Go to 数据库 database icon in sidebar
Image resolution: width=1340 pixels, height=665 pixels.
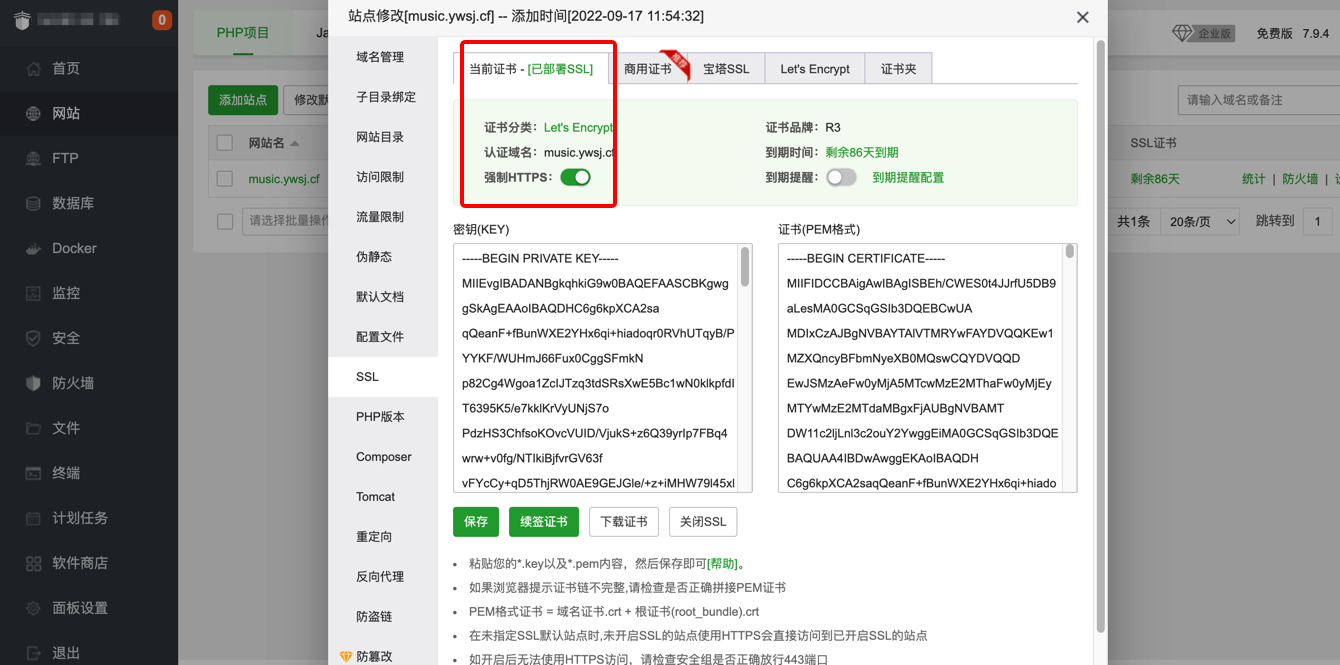pyautogui.click(x=33, y=204)
